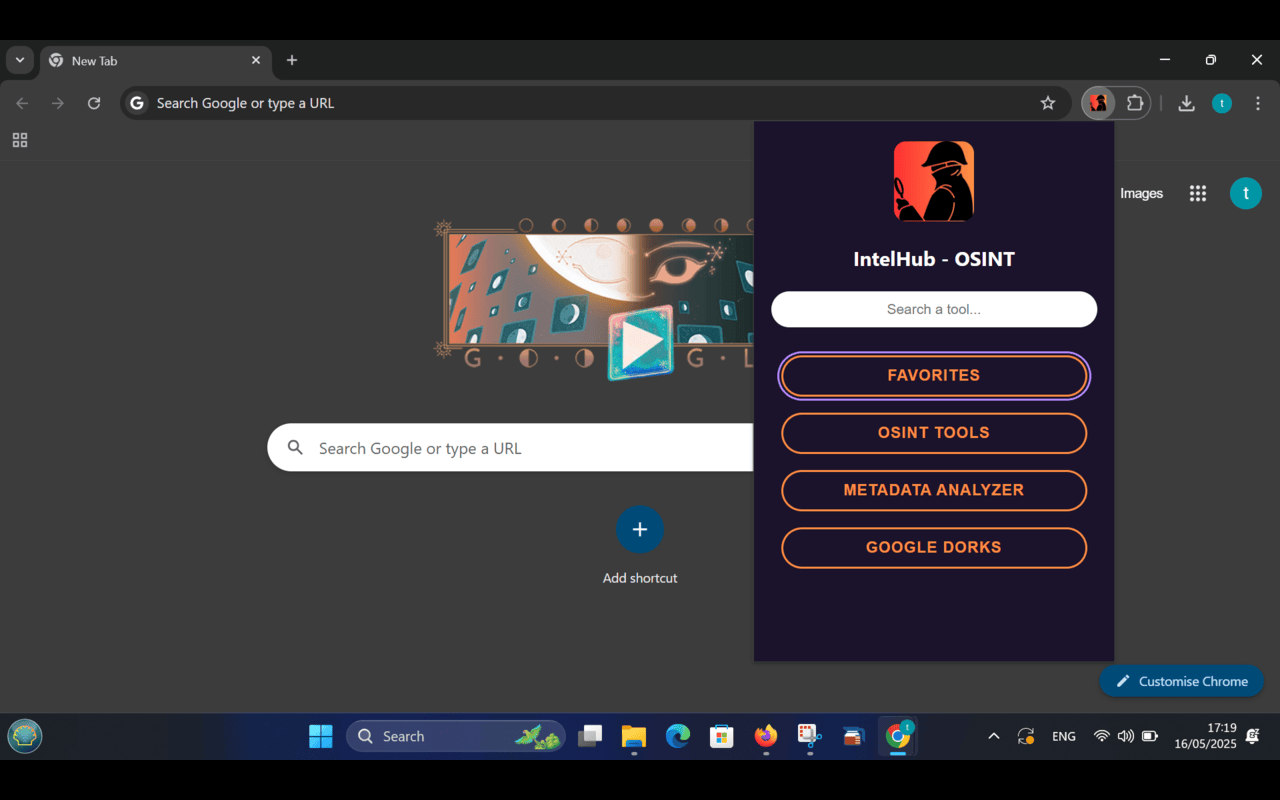This screenshot has height=800, width=1280.
Task: Open the IntelHub OSINT extension icon
Action: tap(1098, 103)
